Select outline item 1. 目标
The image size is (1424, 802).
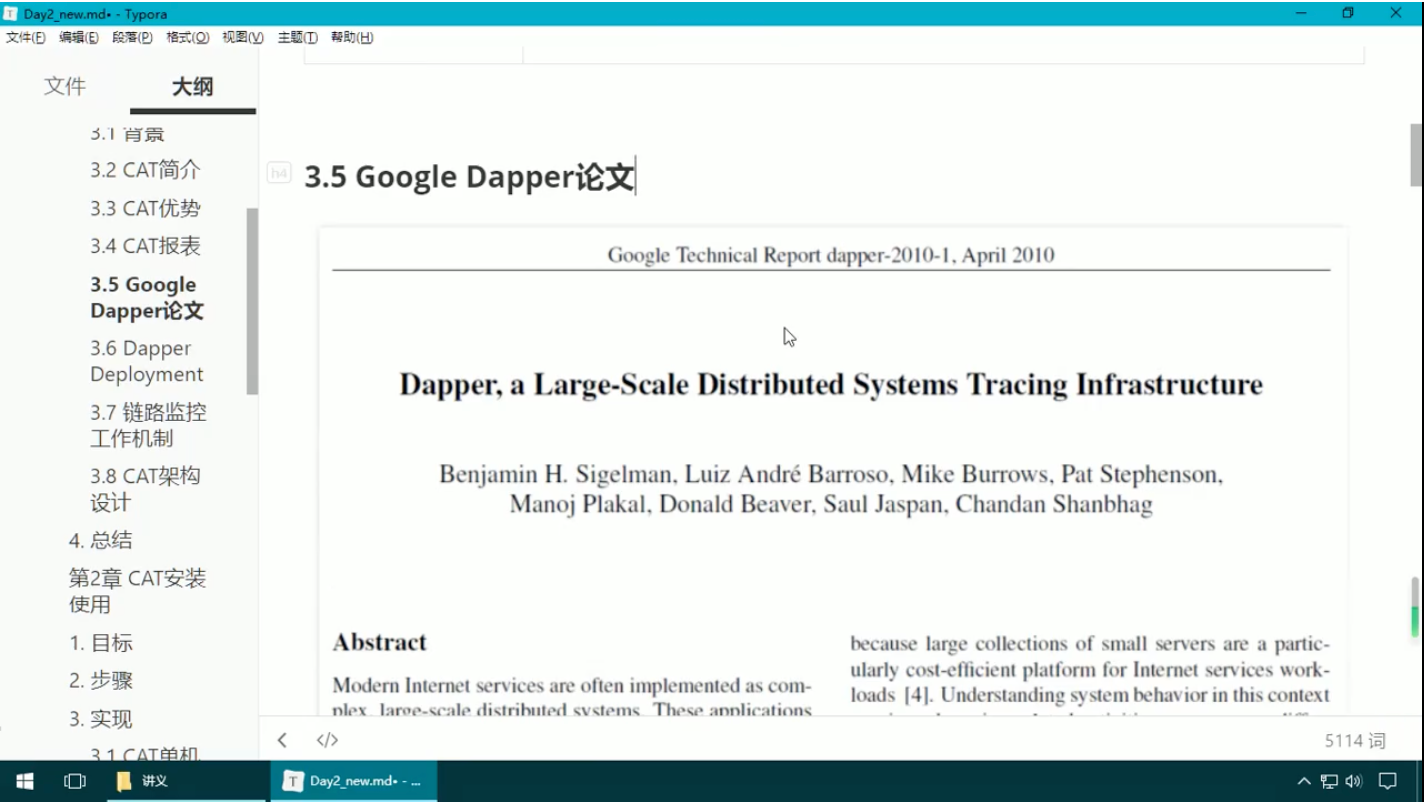coord(100,643)
